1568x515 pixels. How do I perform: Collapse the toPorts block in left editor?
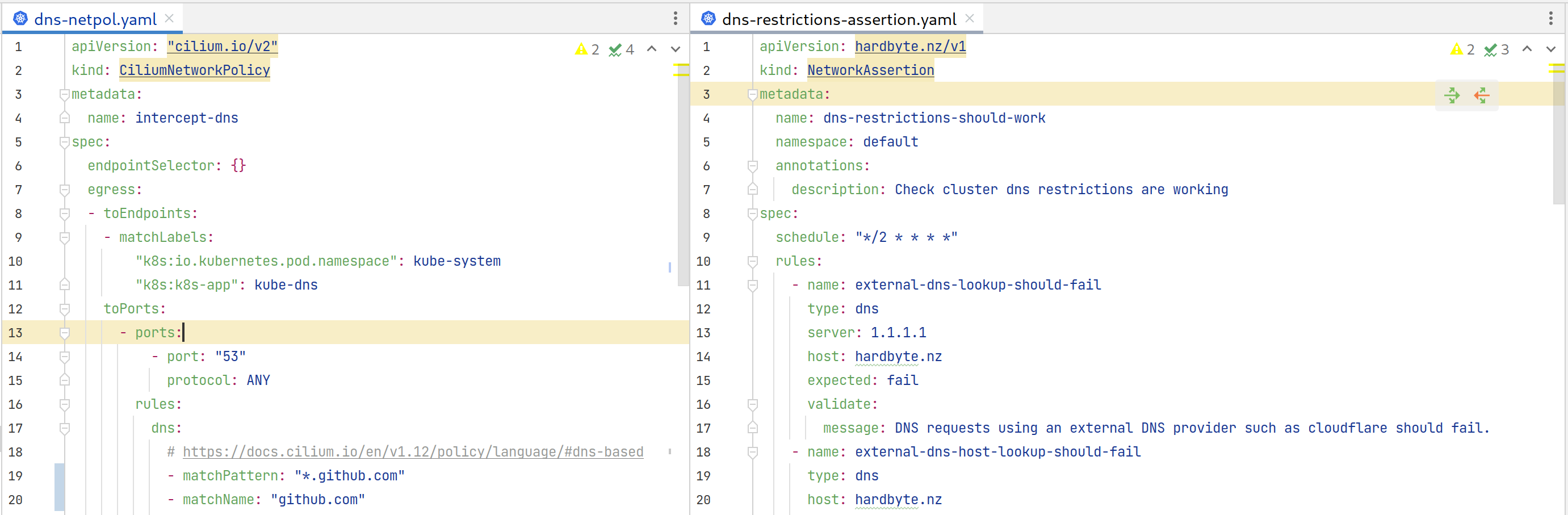[65, 309]
